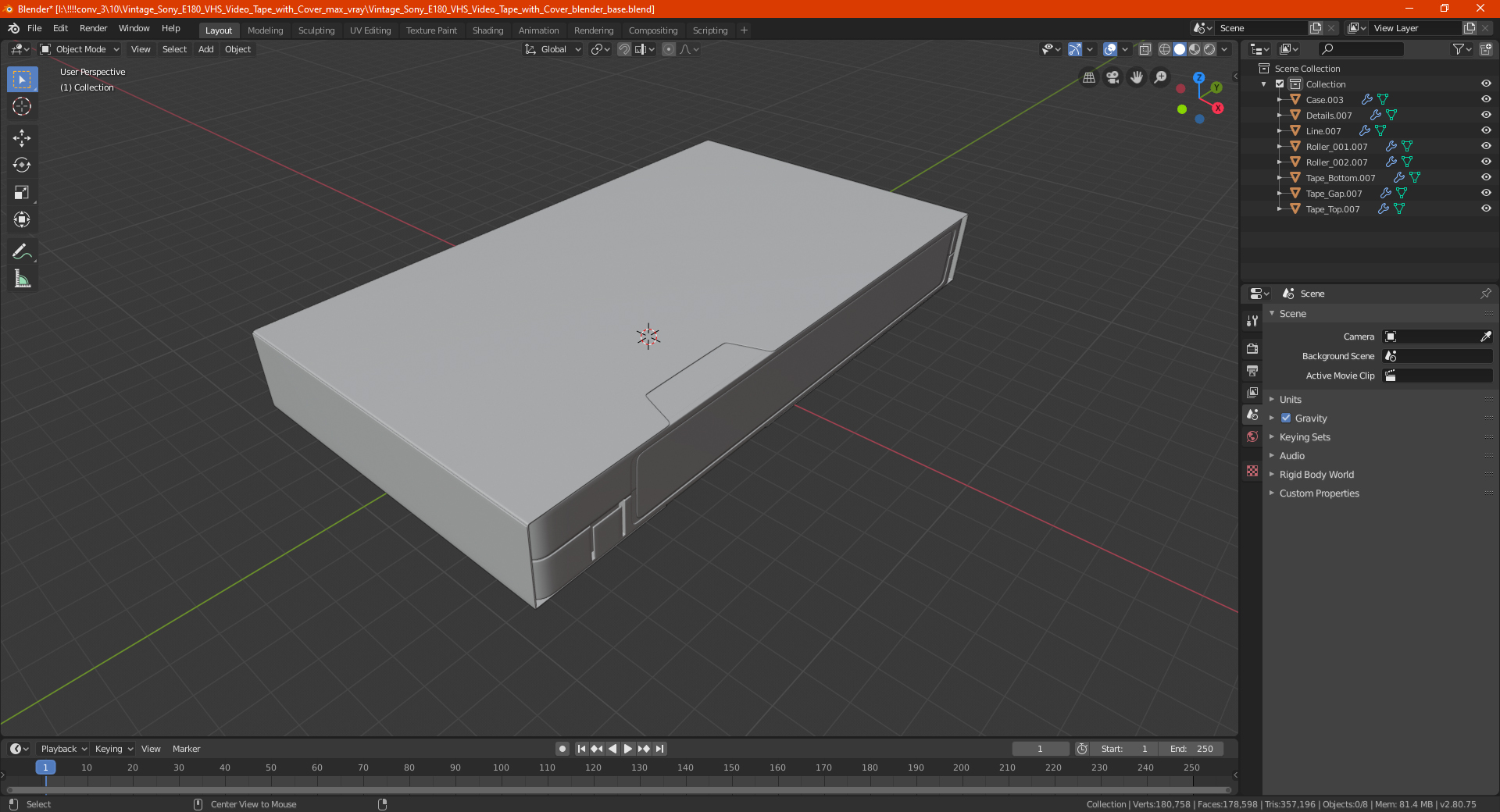Click the pan view hand icon
This screenshot has height=812, width=1500.
[1137, 77]
